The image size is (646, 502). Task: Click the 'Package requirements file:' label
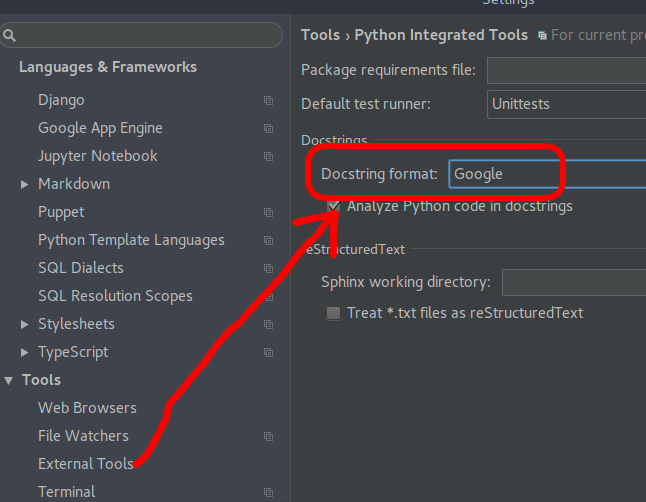(x=388, y=70)
